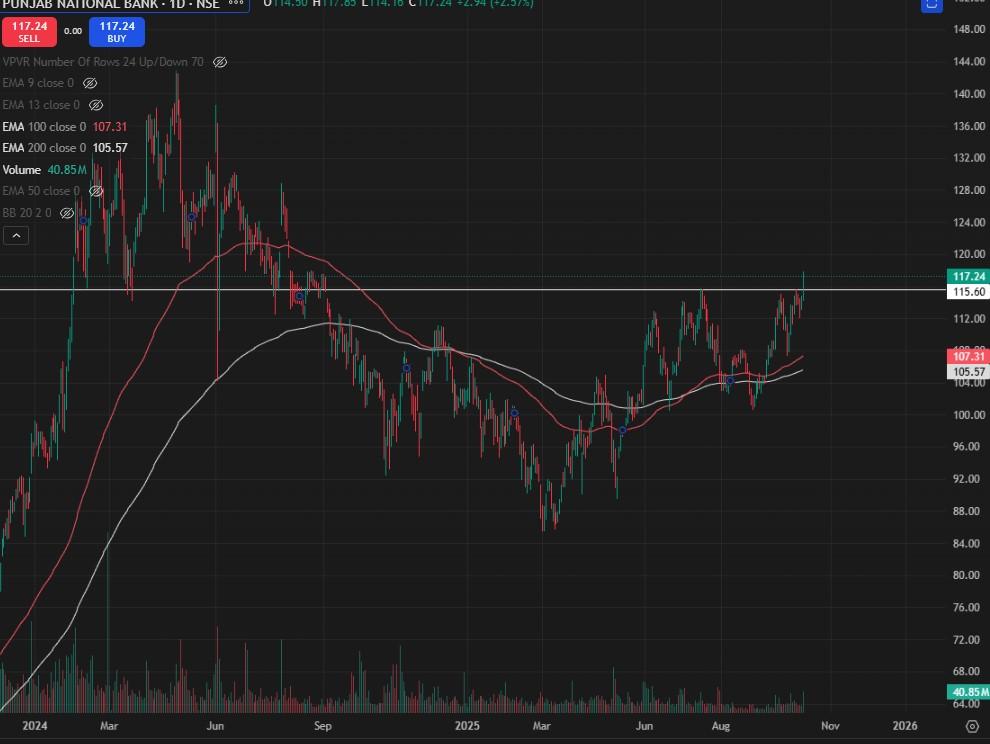Click the blue 117.24 BUY button
The image size is (990, 744).
tap(117, 32)
